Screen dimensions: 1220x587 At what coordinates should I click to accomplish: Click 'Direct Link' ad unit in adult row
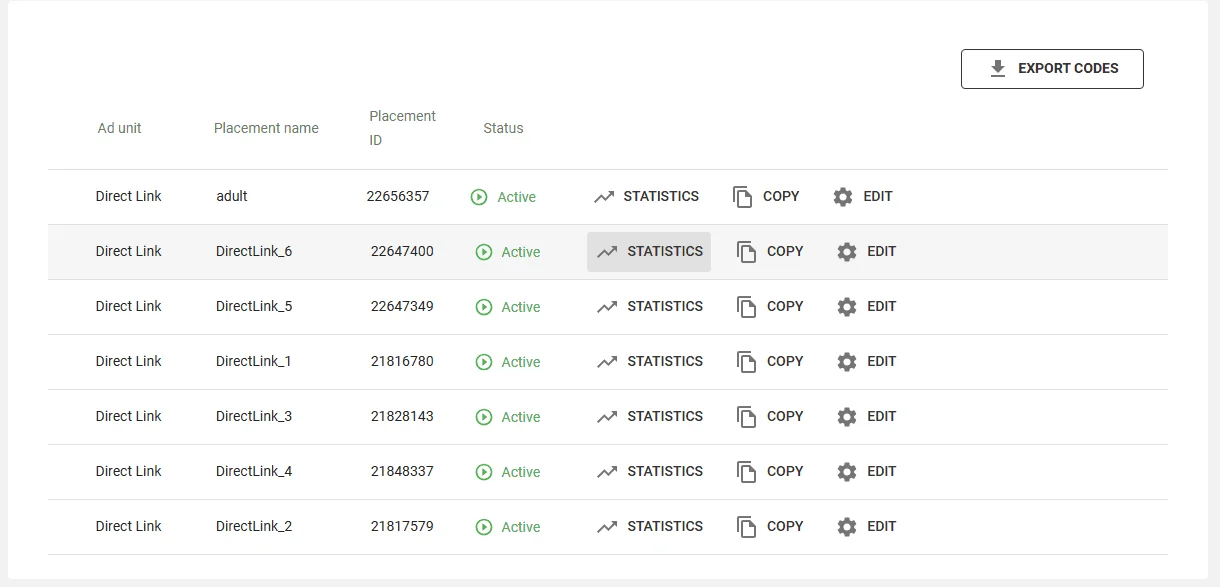[x=128, y=196]
